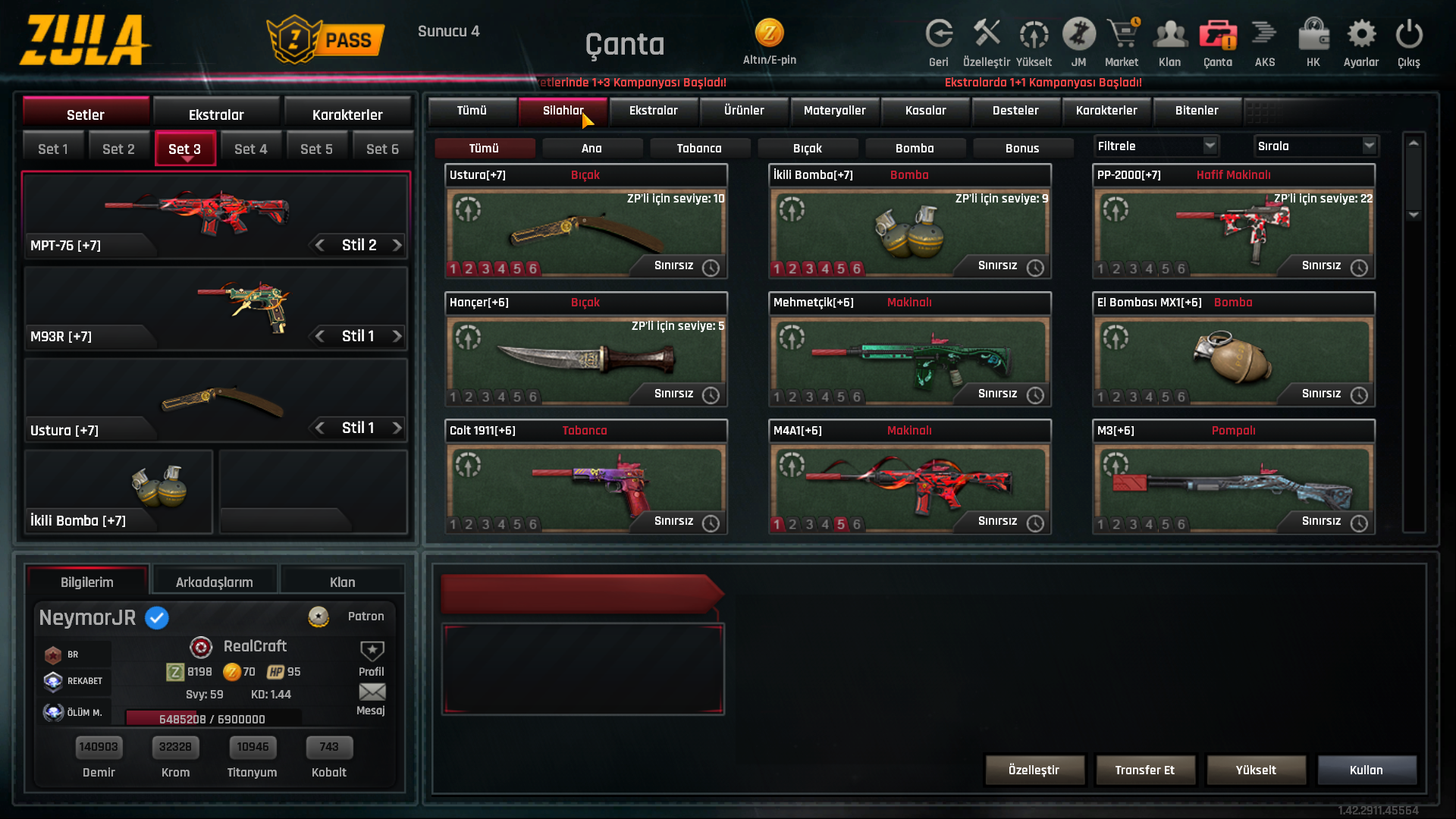Open the Kasalar inventory tab
Viewport: 1456px width, 819px height.
[x=925, y=111]
